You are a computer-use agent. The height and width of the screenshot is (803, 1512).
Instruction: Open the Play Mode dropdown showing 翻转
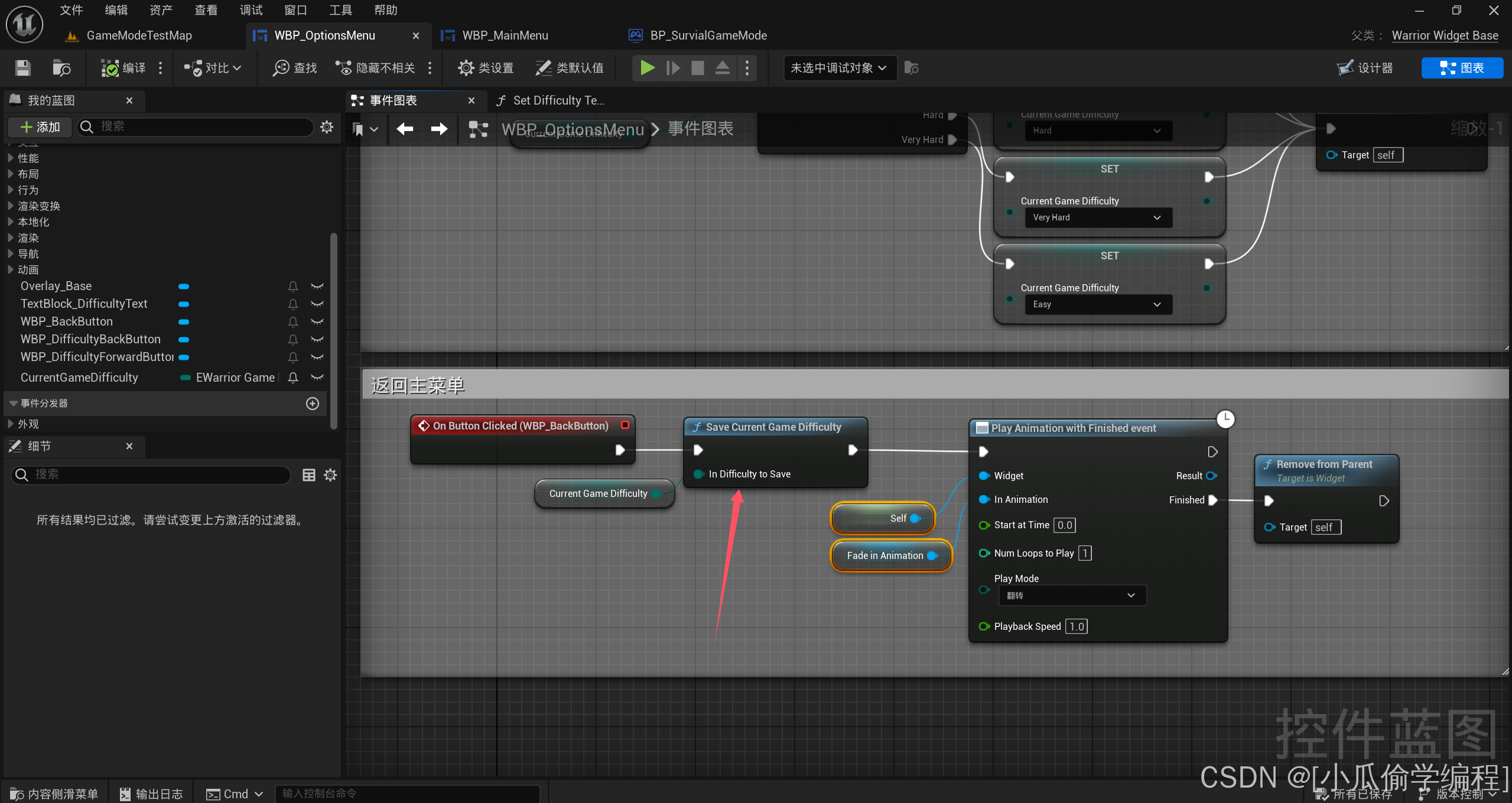[x=1072, y=596]
